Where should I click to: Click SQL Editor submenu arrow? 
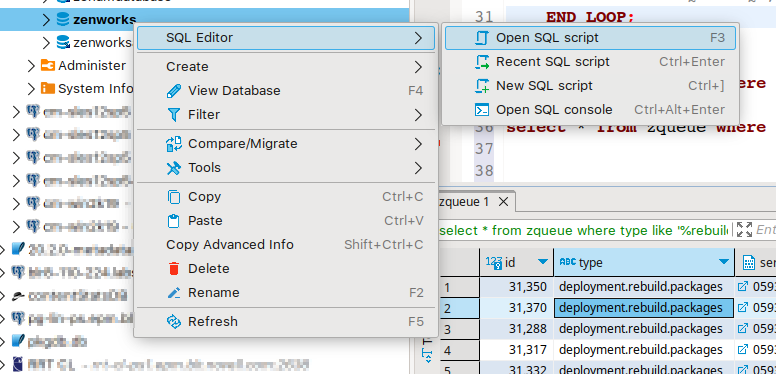tap(419, 38)
